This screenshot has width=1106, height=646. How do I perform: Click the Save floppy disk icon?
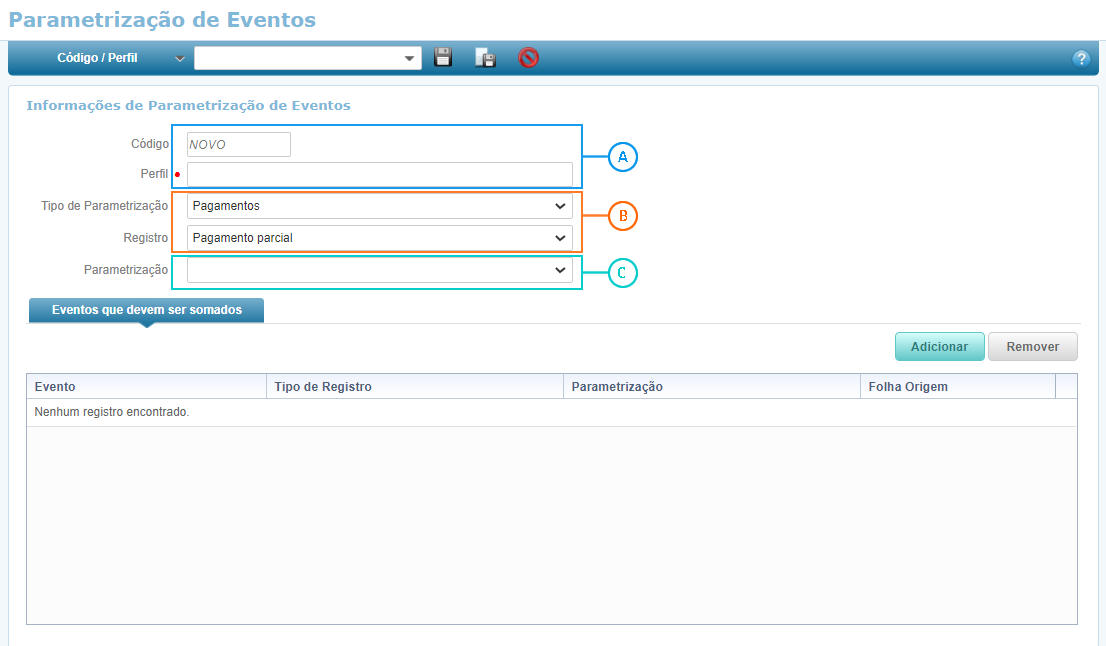[443, 58]
